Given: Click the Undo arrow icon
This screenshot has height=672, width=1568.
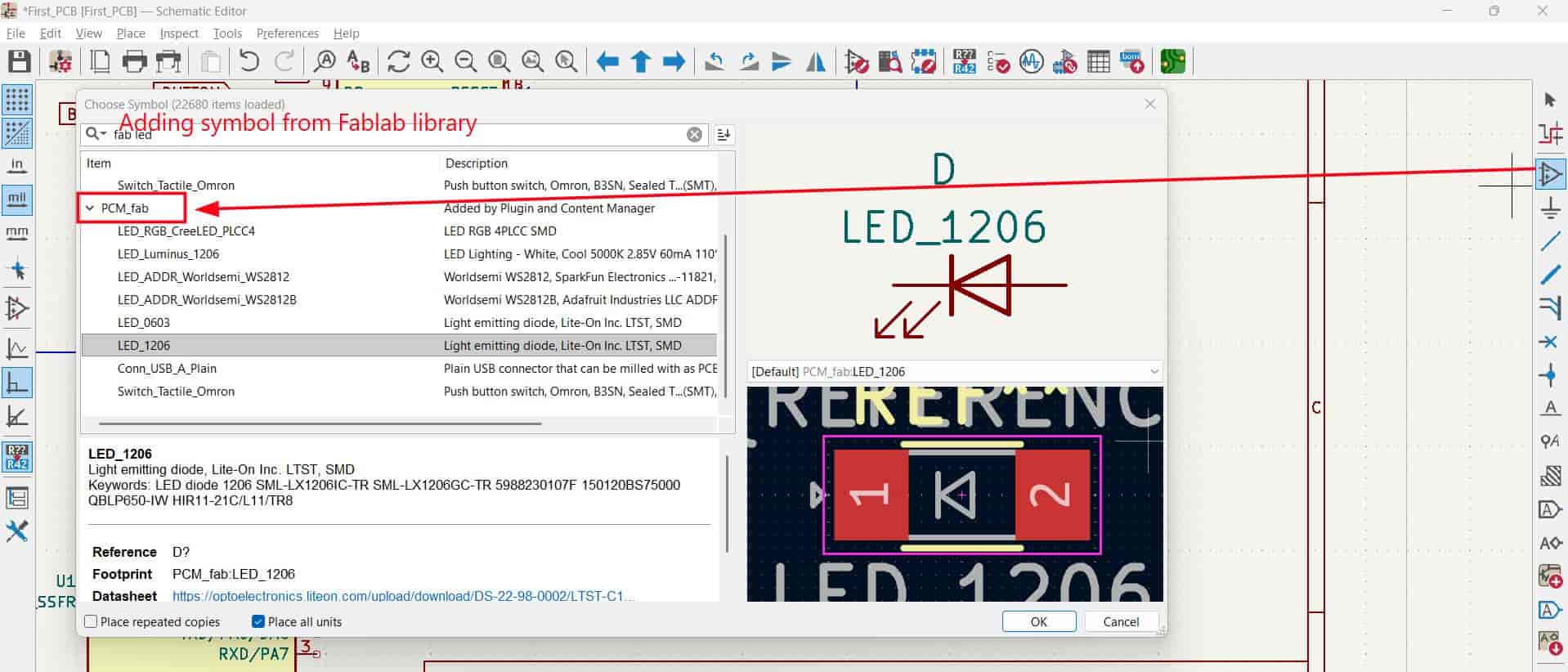Looking at the screenshot, I should click(249, 61).
